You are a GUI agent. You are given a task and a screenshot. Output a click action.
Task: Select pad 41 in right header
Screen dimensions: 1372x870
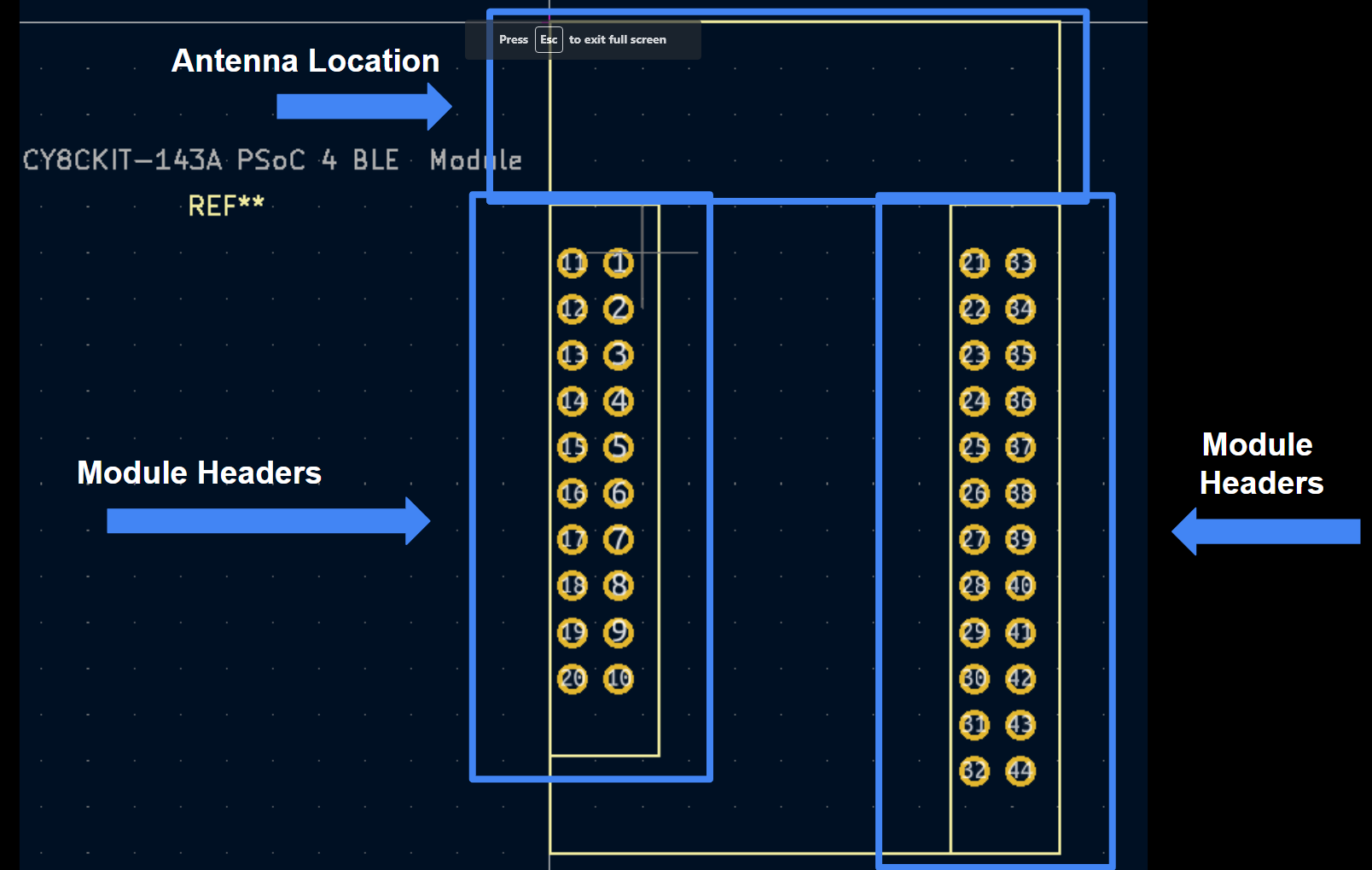[1020, 633]
